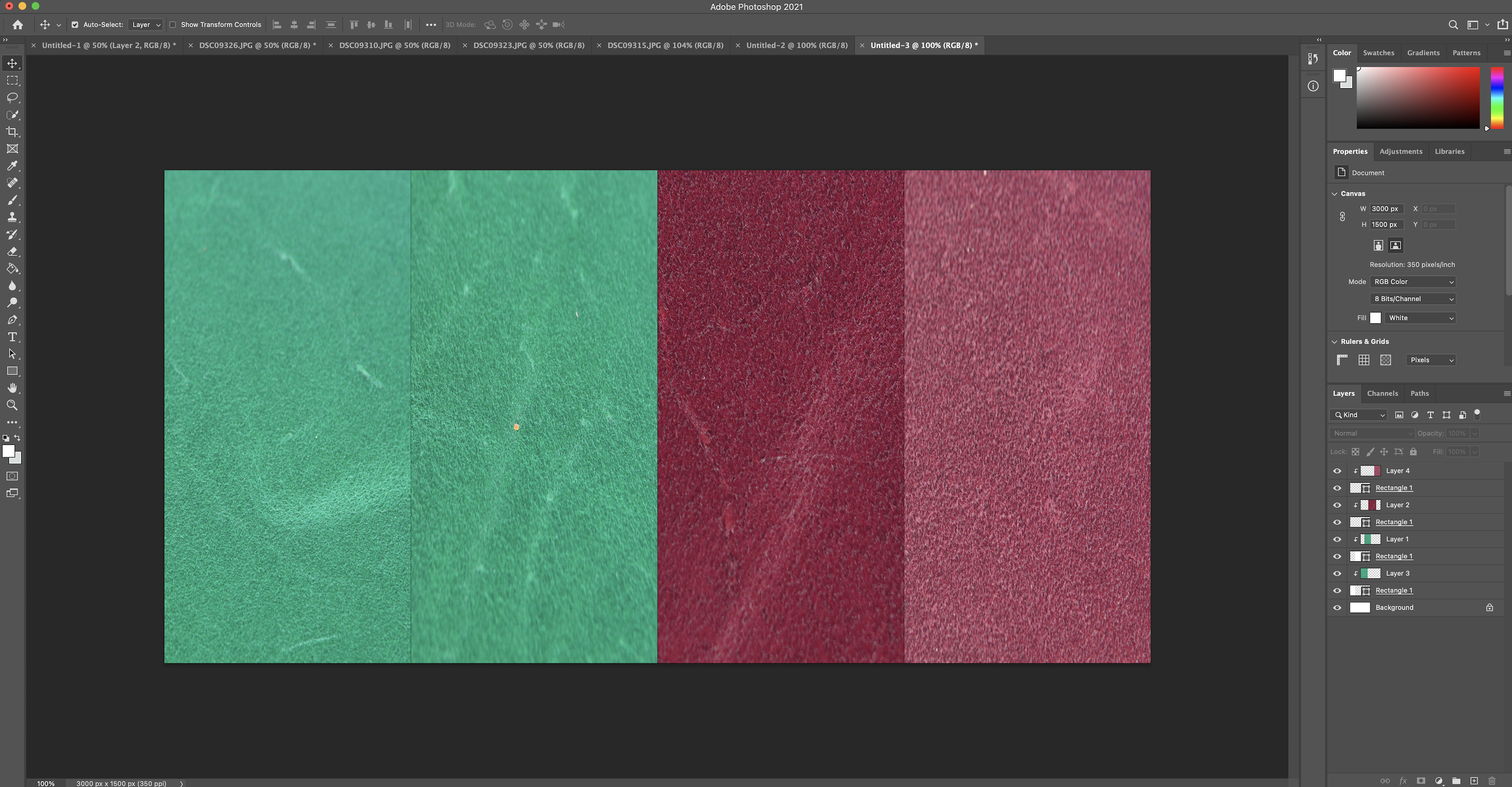Viewport: 1512px width, 787px height.
Task: Select the Lasso tool
Action: [12, 97]
